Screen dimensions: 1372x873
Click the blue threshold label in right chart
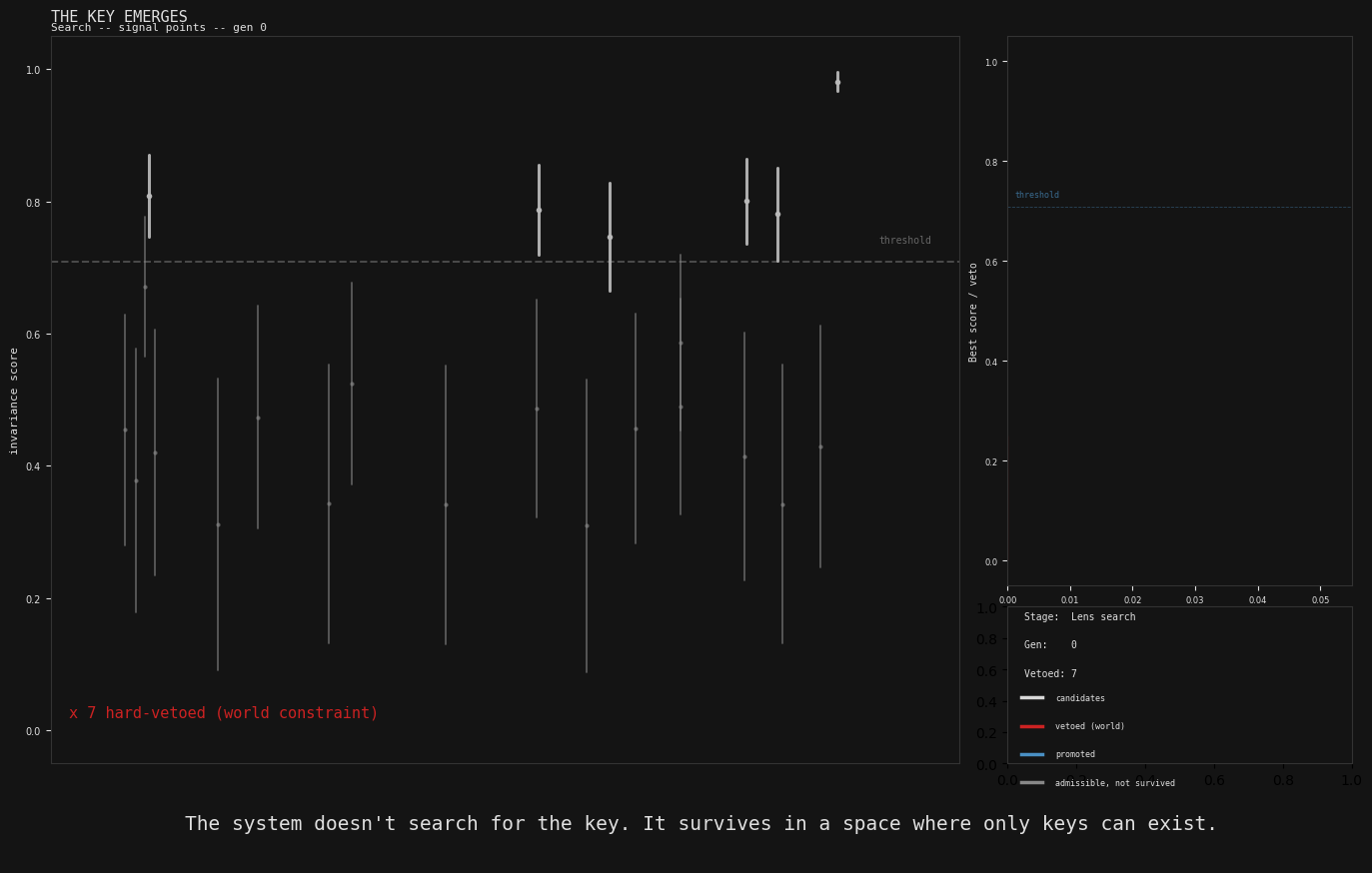click(x=1037, y=195)
